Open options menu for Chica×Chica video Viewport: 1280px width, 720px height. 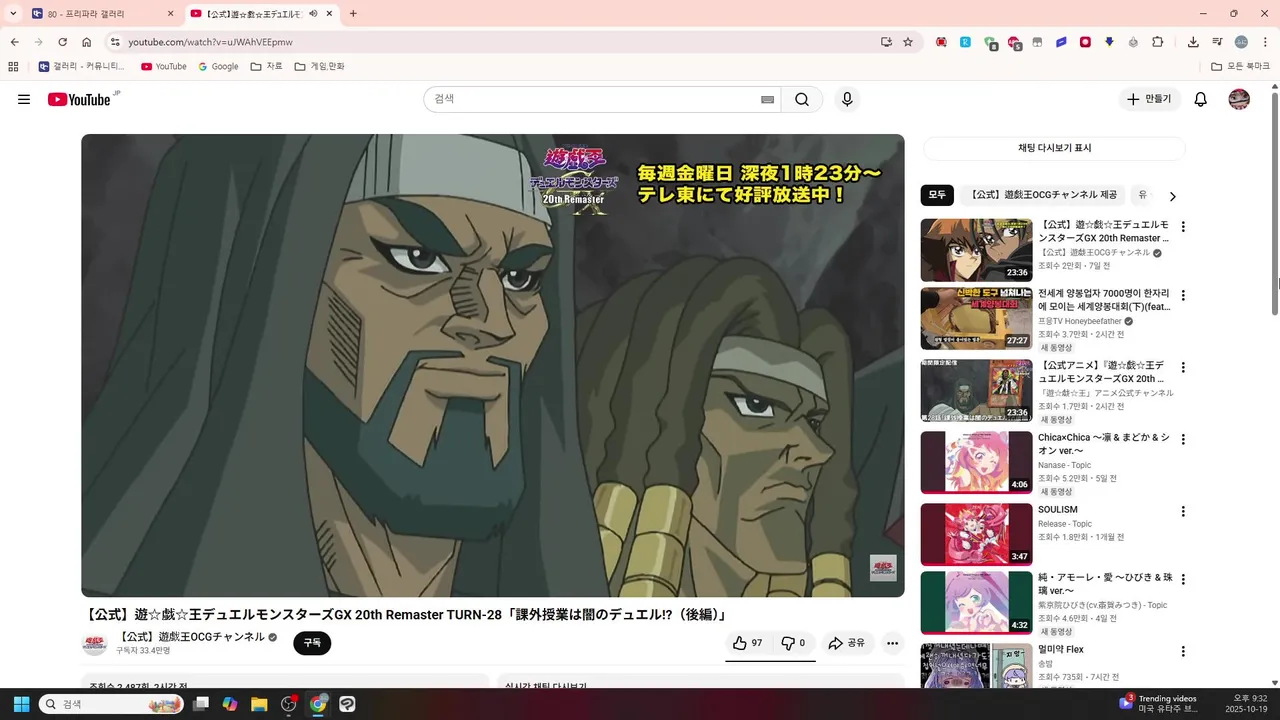tap(1183, 439)
